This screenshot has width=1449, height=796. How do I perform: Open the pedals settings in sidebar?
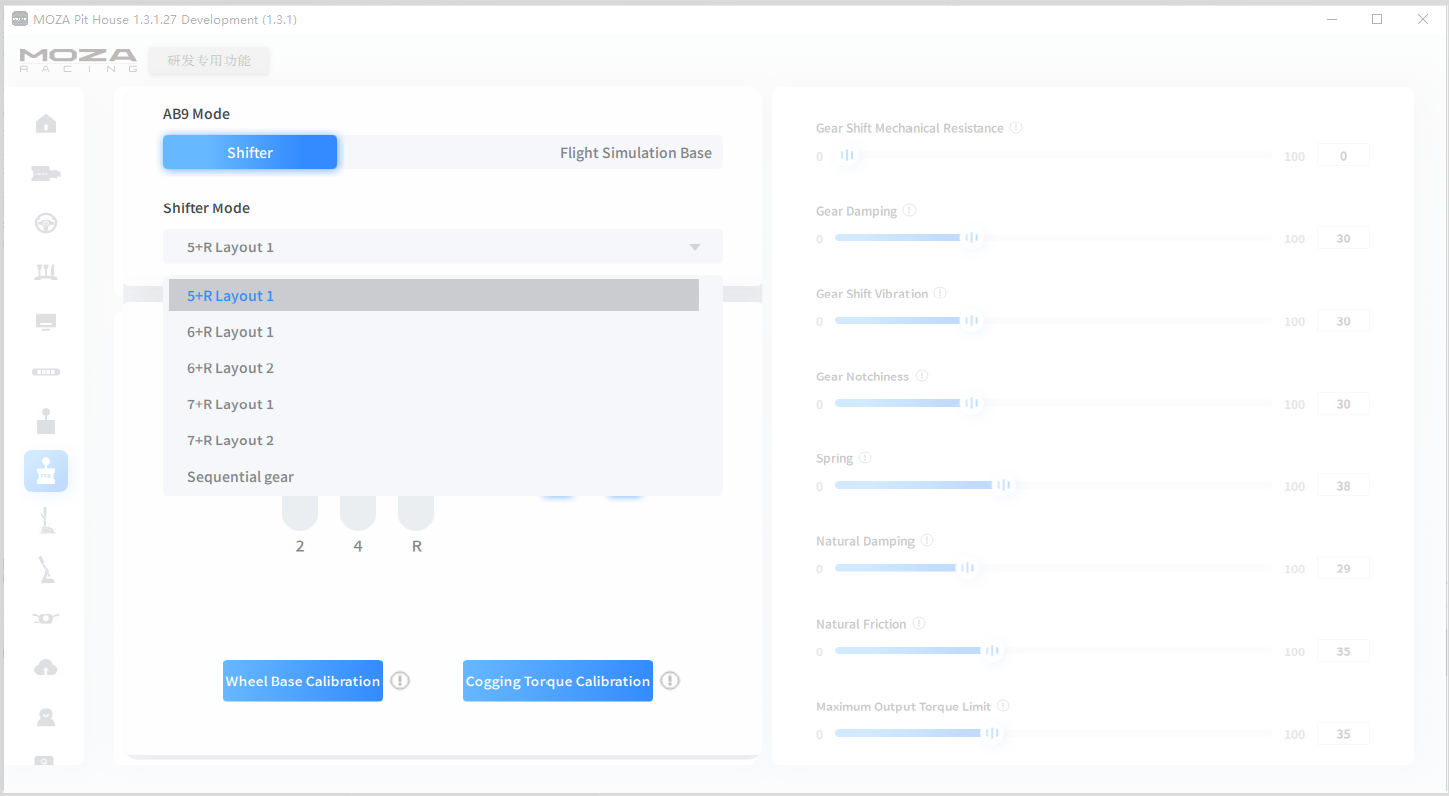point(46,272)
